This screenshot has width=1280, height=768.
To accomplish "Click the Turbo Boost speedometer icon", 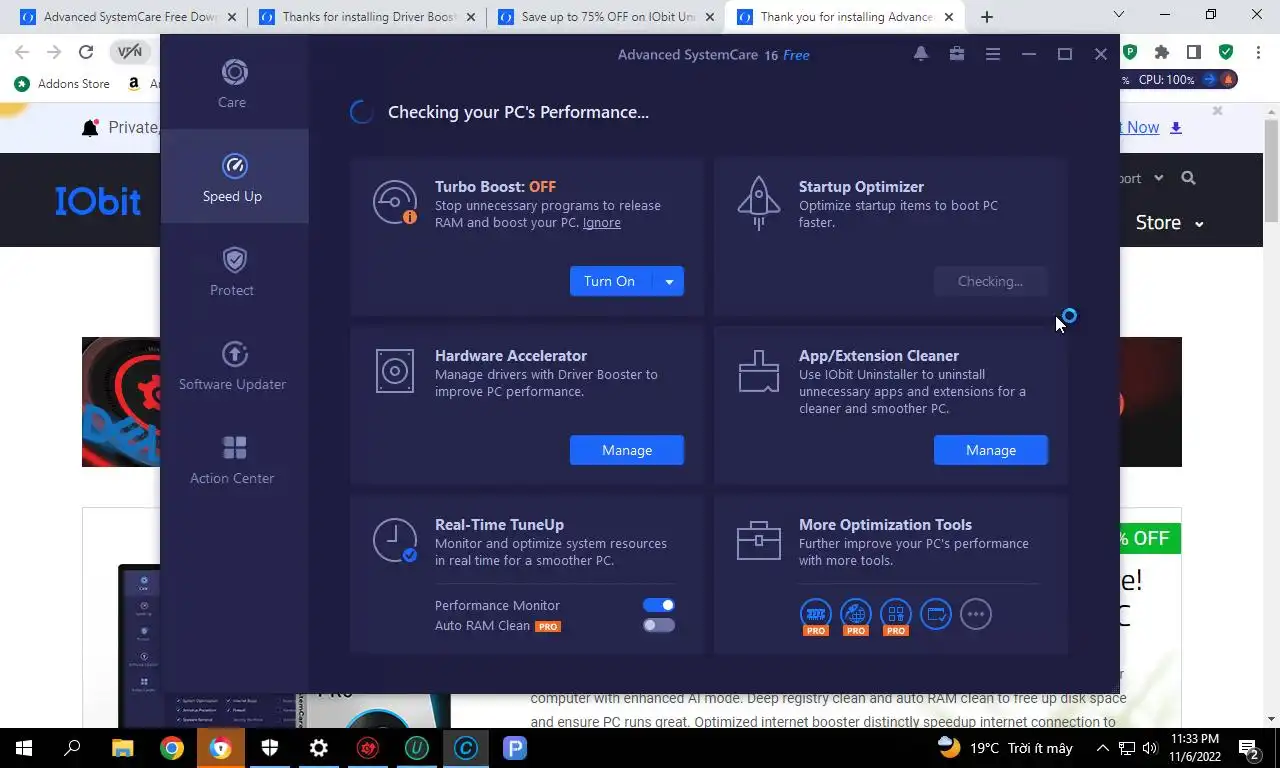I will tap(395, 202).
